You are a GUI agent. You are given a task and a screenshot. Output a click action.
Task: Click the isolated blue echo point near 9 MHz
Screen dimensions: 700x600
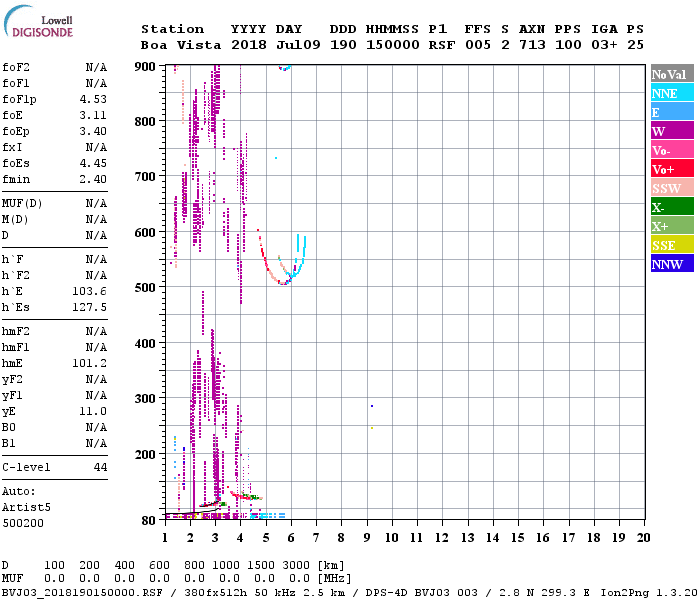tap(372, 406)
